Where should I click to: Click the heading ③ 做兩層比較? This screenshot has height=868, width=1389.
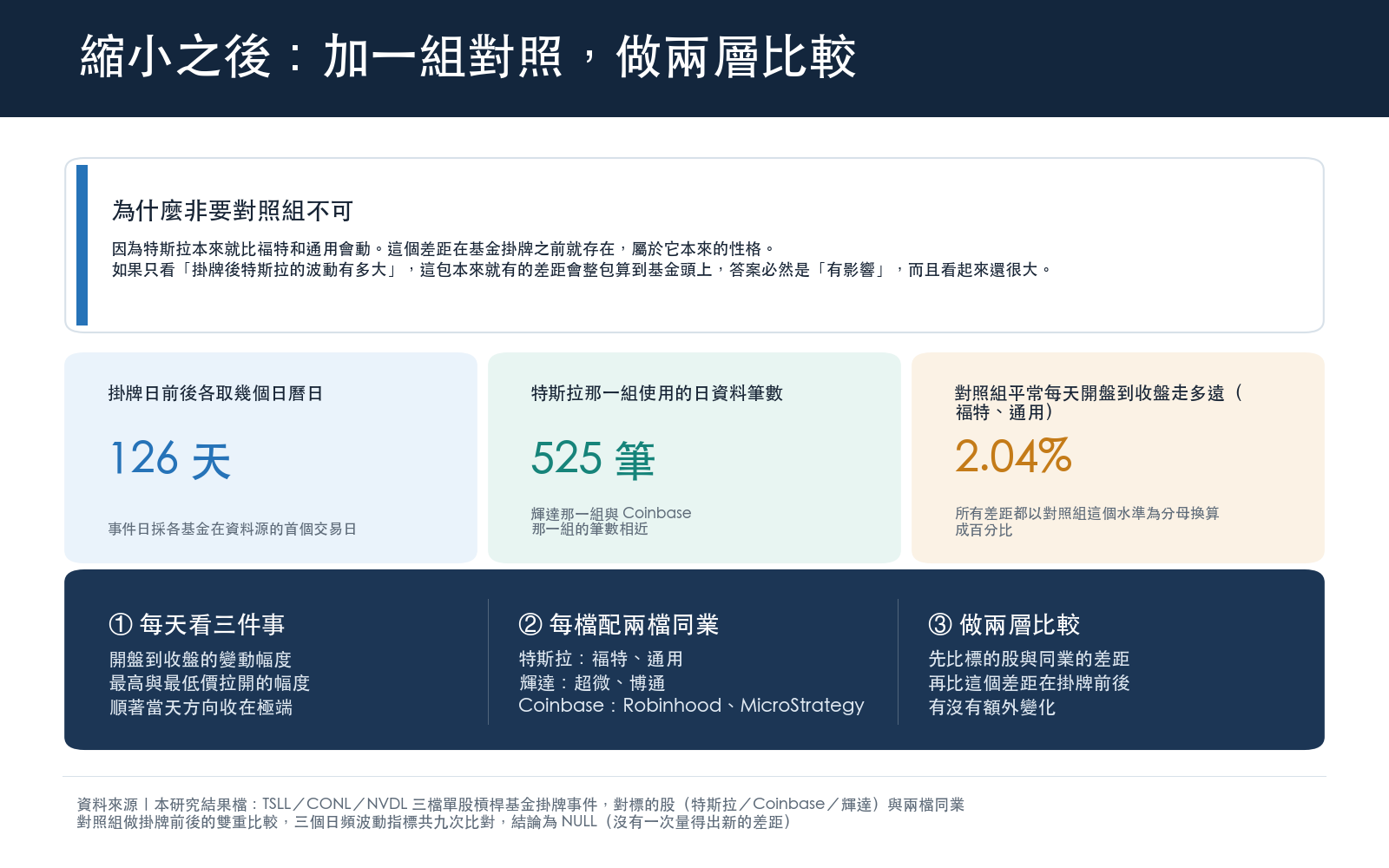tap(1004, 624)
